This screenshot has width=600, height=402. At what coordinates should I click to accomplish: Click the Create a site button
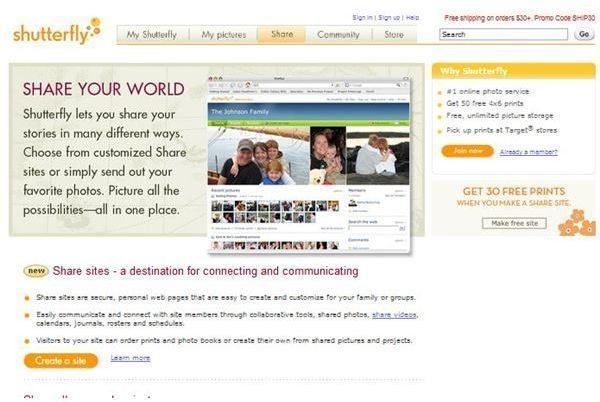[x=60, y=361]
